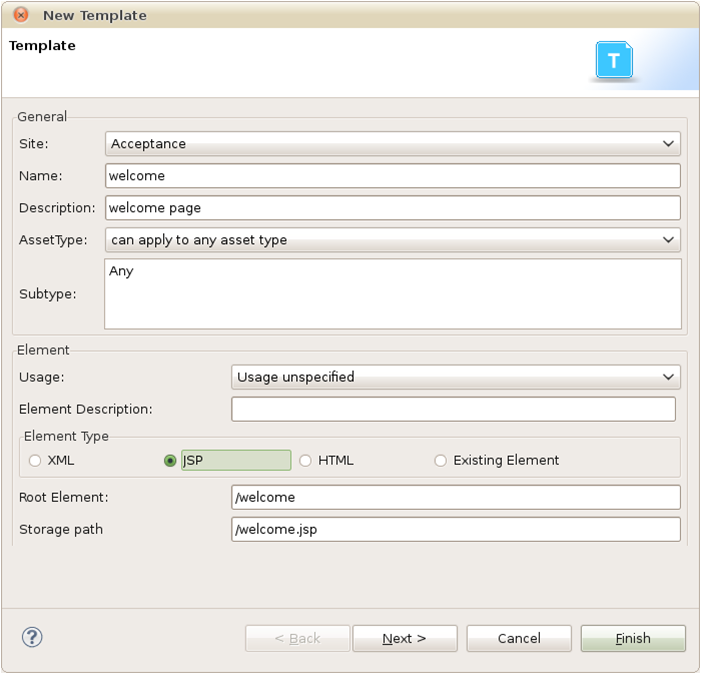Open the Site dropdown showing Acceptance
Viewport: 701px width, 674px height.
coord(393,143)
